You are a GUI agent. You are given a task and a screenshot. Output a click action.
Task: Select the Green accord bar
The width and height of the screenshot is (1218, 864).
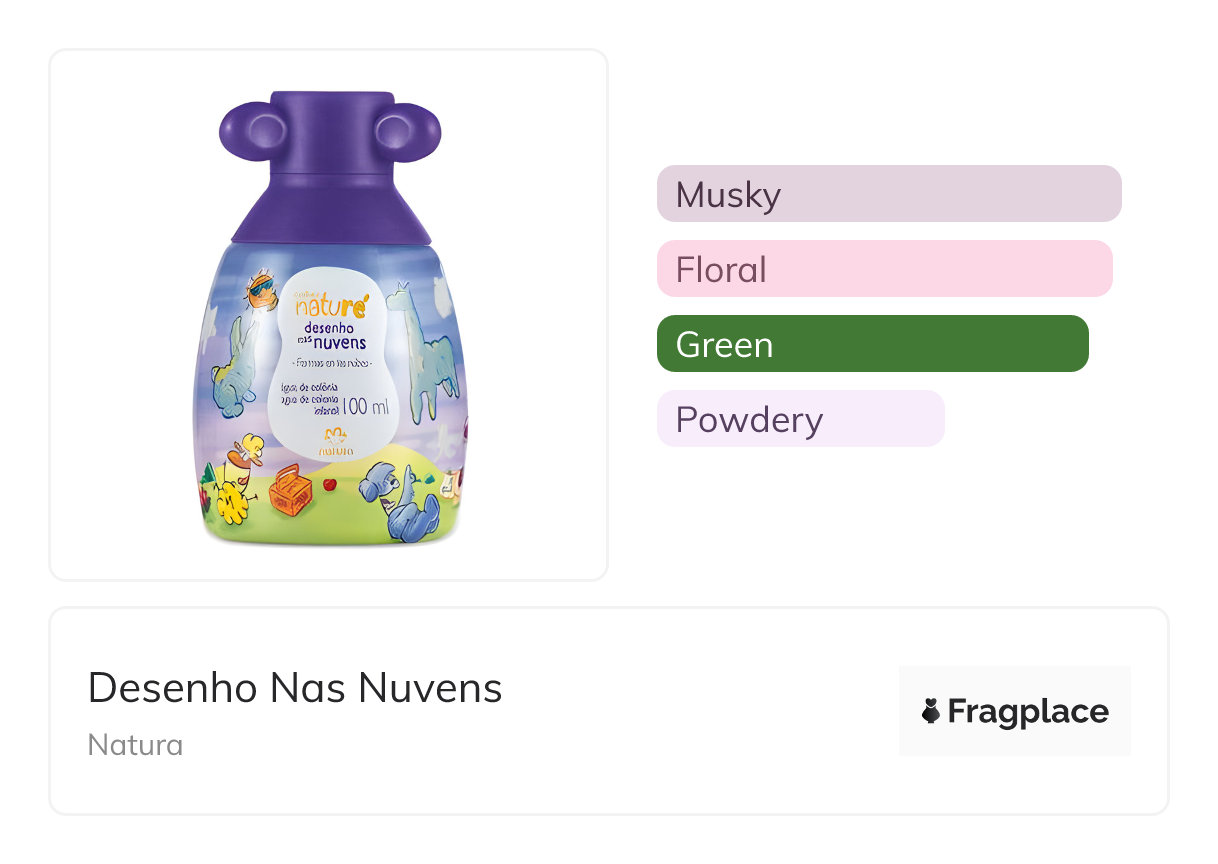[x=872, y=344]
